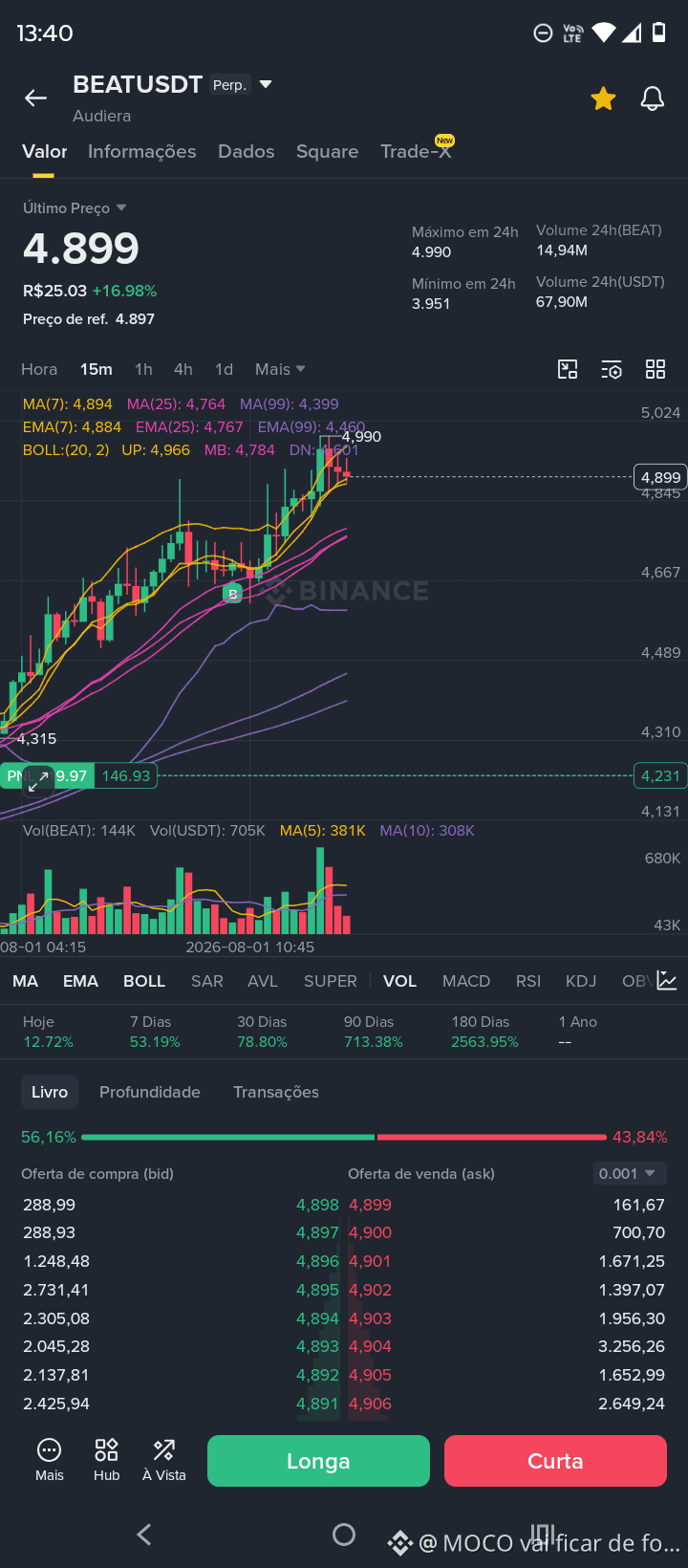Screen dimensions: 688x1568
Task: Expand the BEATUSDT pair dropdown
Action: (x=266, y=84)
